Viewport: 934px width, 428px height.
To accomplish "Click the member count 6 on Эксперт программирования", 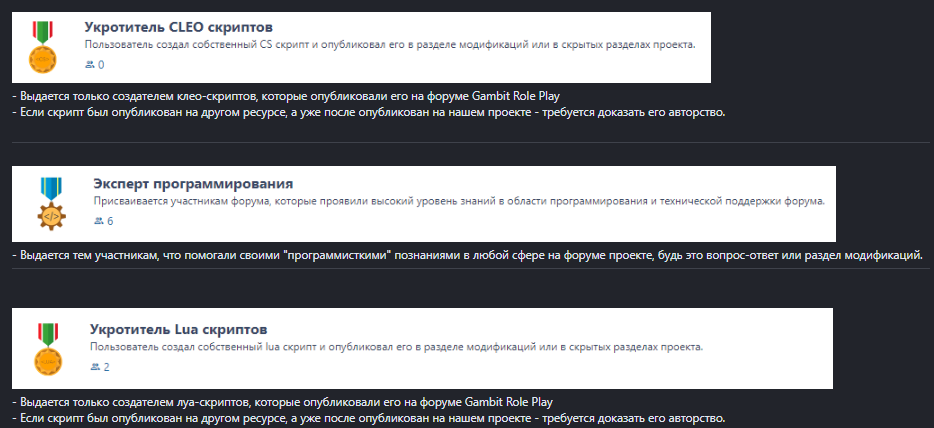I will [110, 221].
